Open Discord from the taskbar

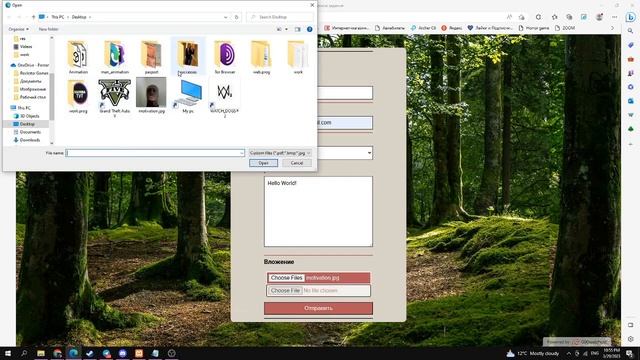[x=122, y=353]
